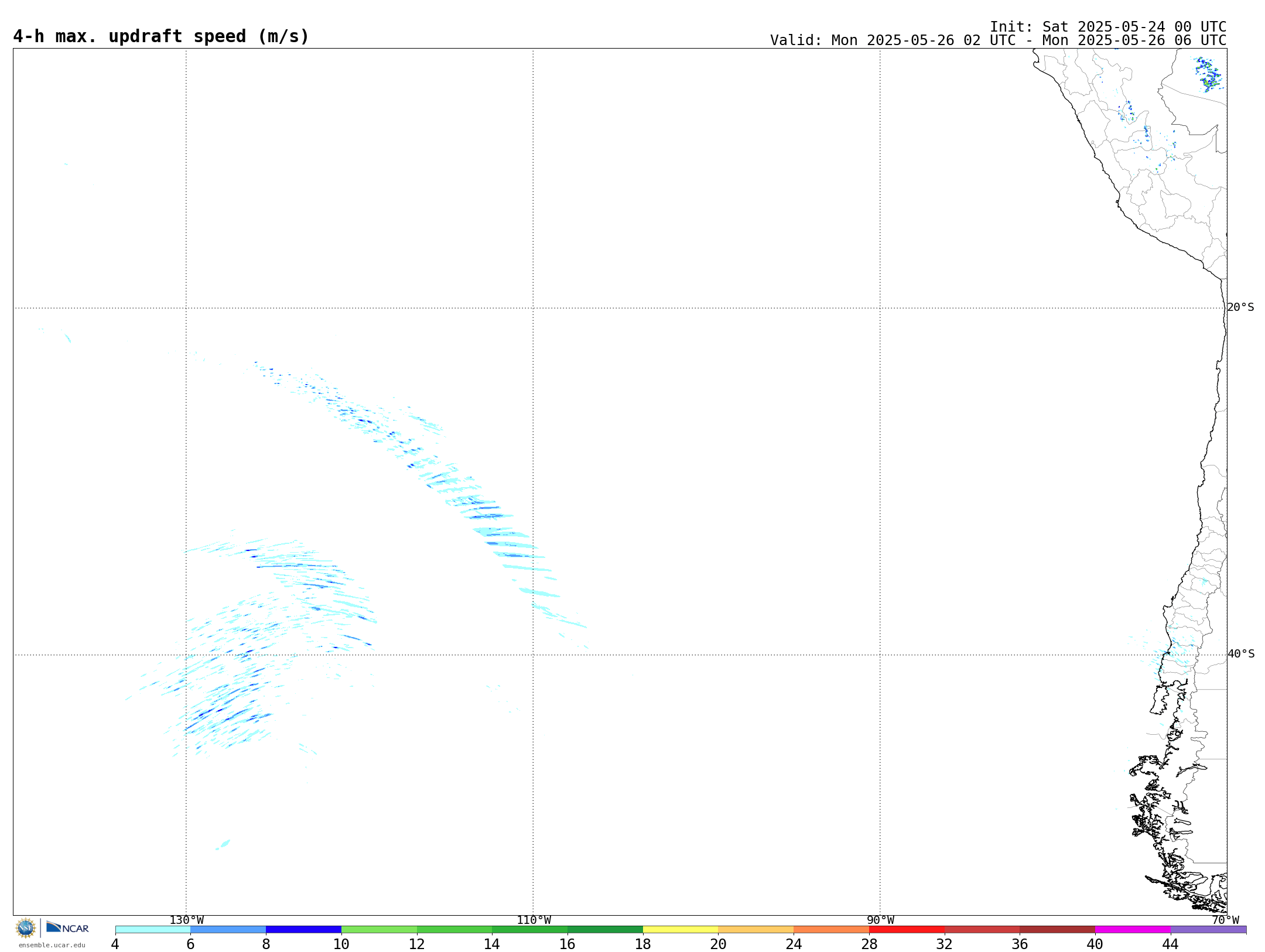
Task: Click the dark green 16–18 colorbar swatch
Action: [x=606, y=930]
